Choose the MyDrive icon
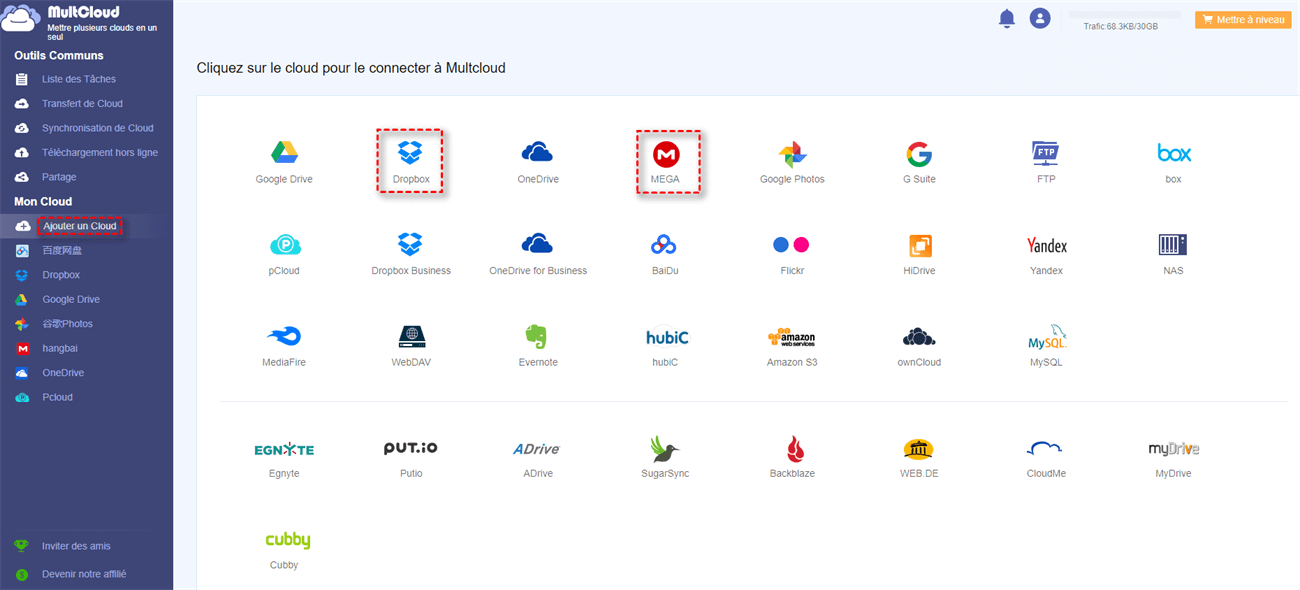 pyautogui.click(x=1173, y=449)
